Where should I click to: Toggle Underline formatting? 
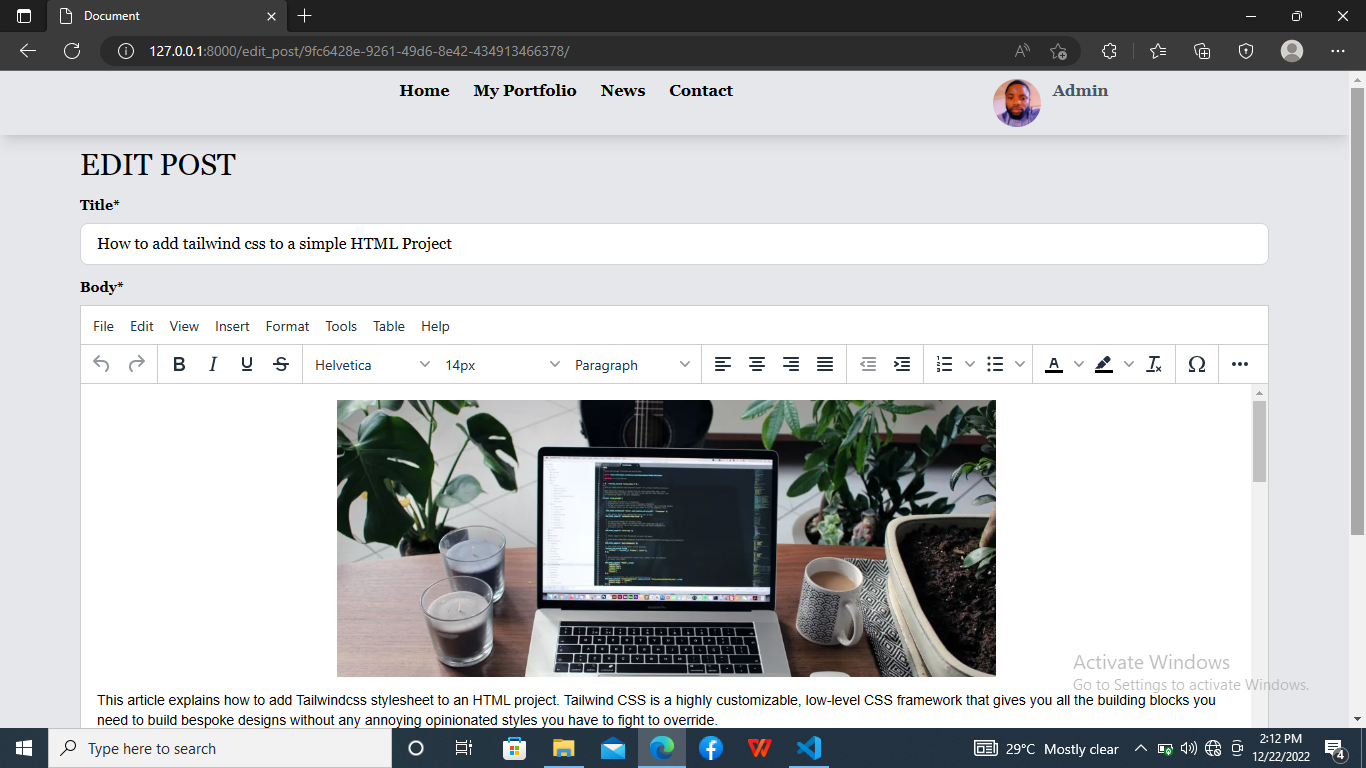[246, 364]
